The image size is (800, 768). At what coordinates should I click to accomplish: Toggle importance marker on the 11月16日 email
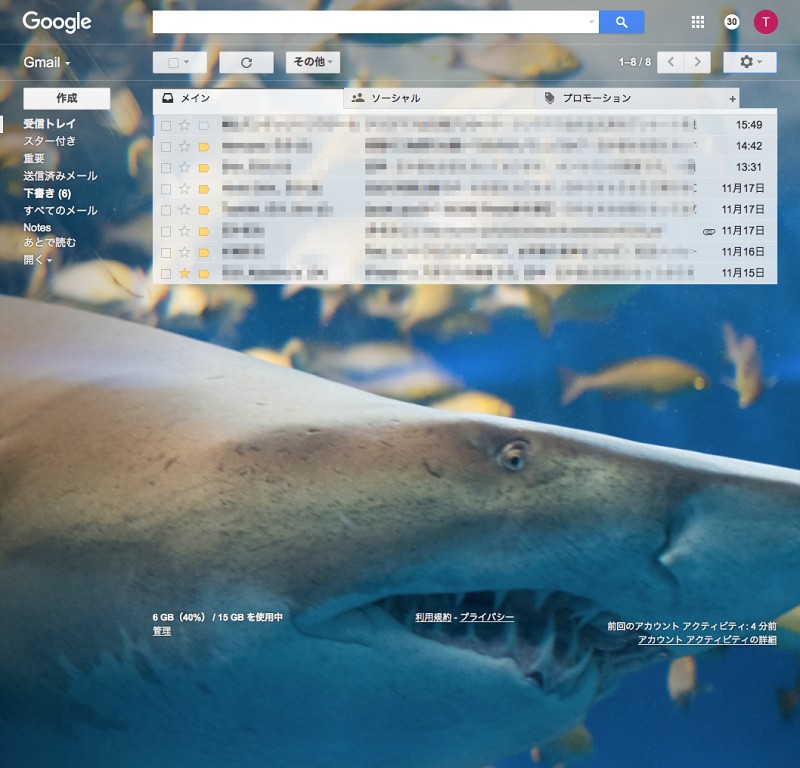click(x=204, y=253)
